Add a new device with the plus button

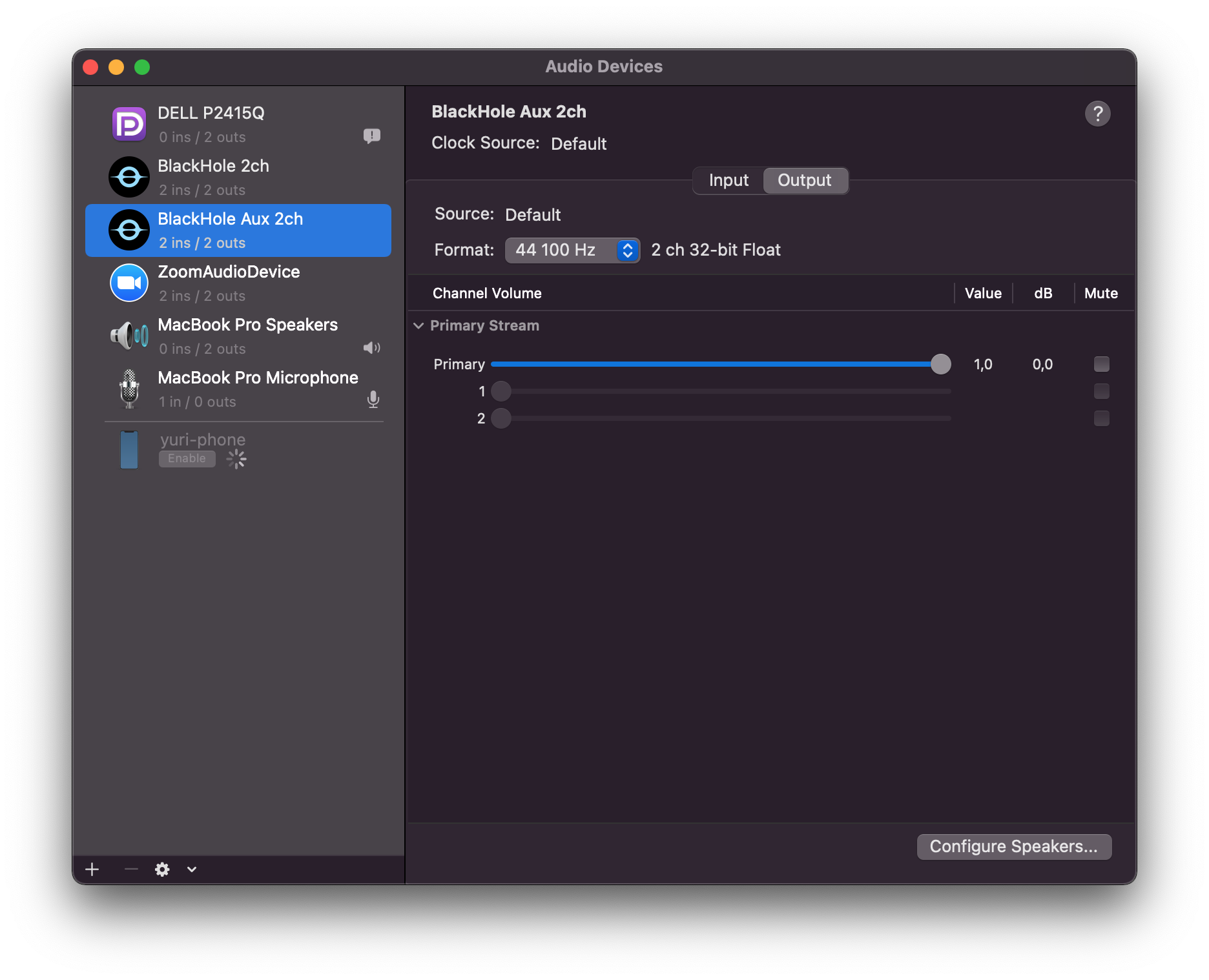coord(92,870)
